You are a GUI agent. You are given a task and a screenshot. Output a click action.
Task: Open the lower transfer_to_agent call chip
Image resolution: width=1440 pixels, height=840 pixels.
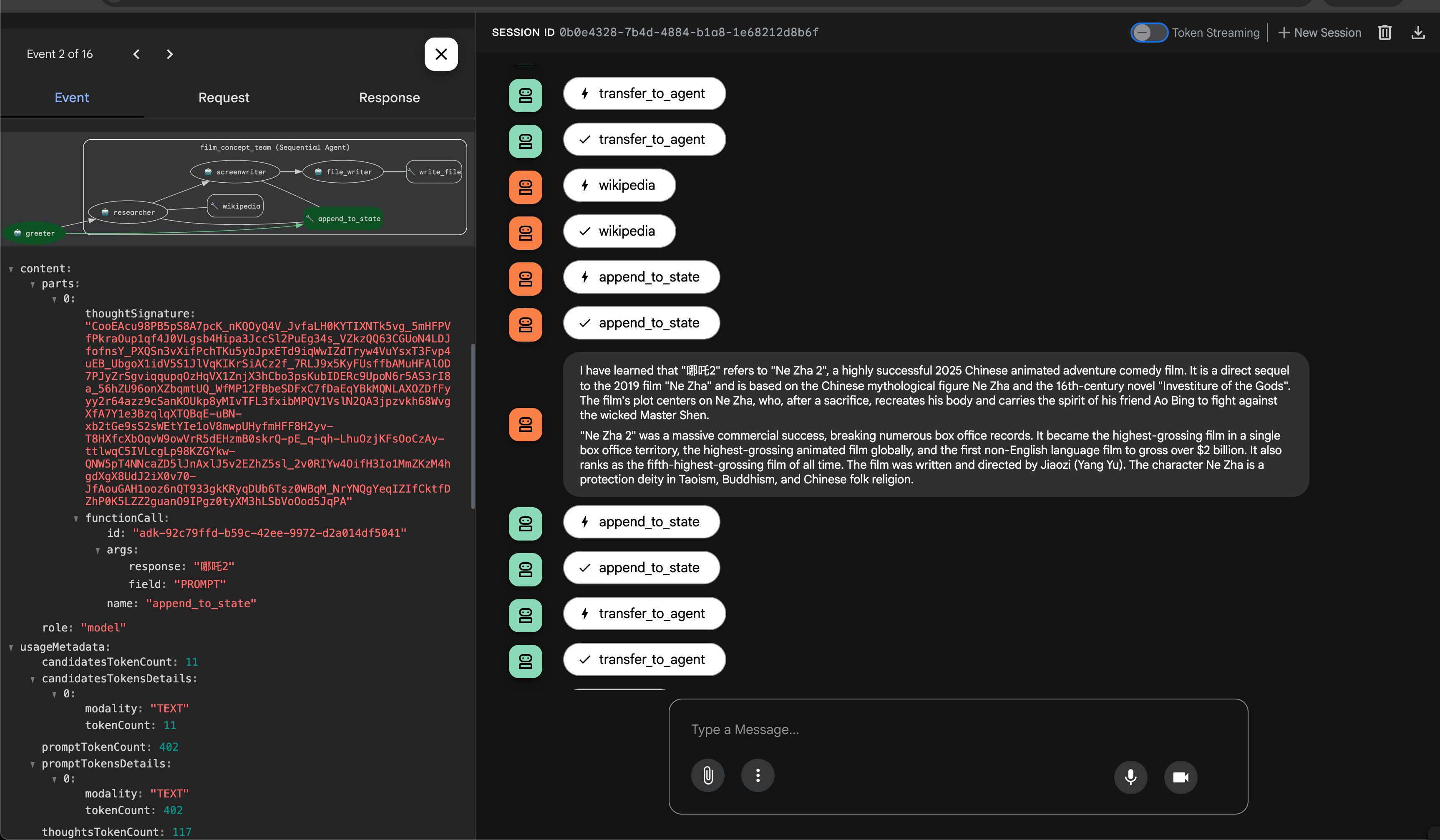pyautogui.click(x=644, y=613)
